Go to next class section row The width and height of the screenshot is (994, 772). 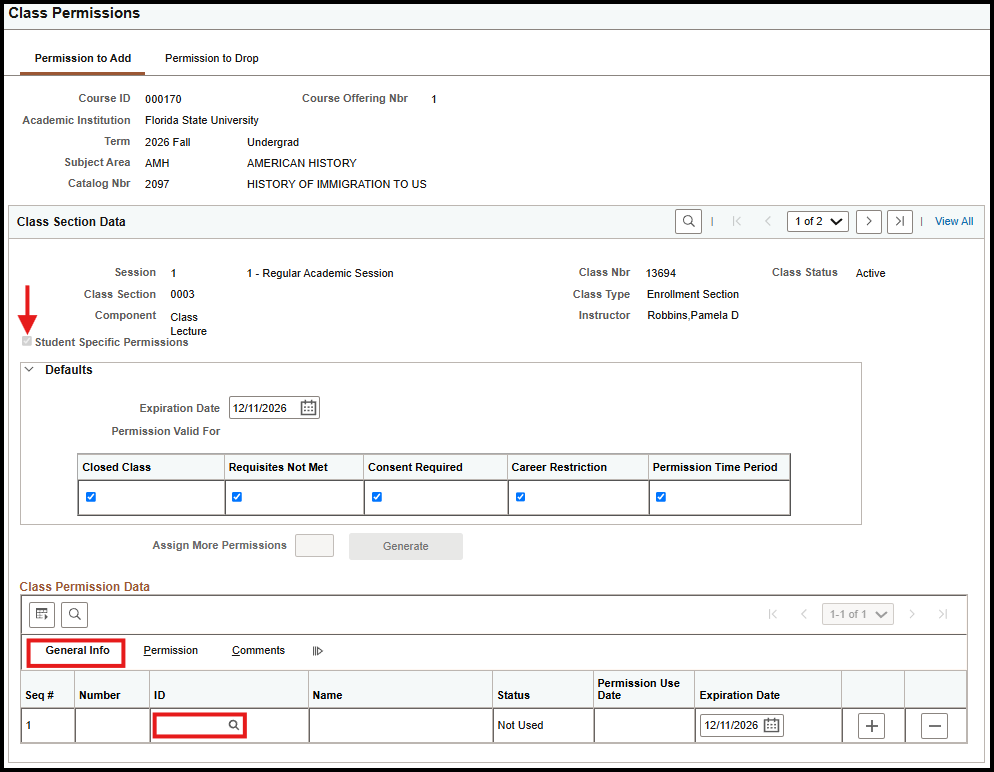pos(868,222)
